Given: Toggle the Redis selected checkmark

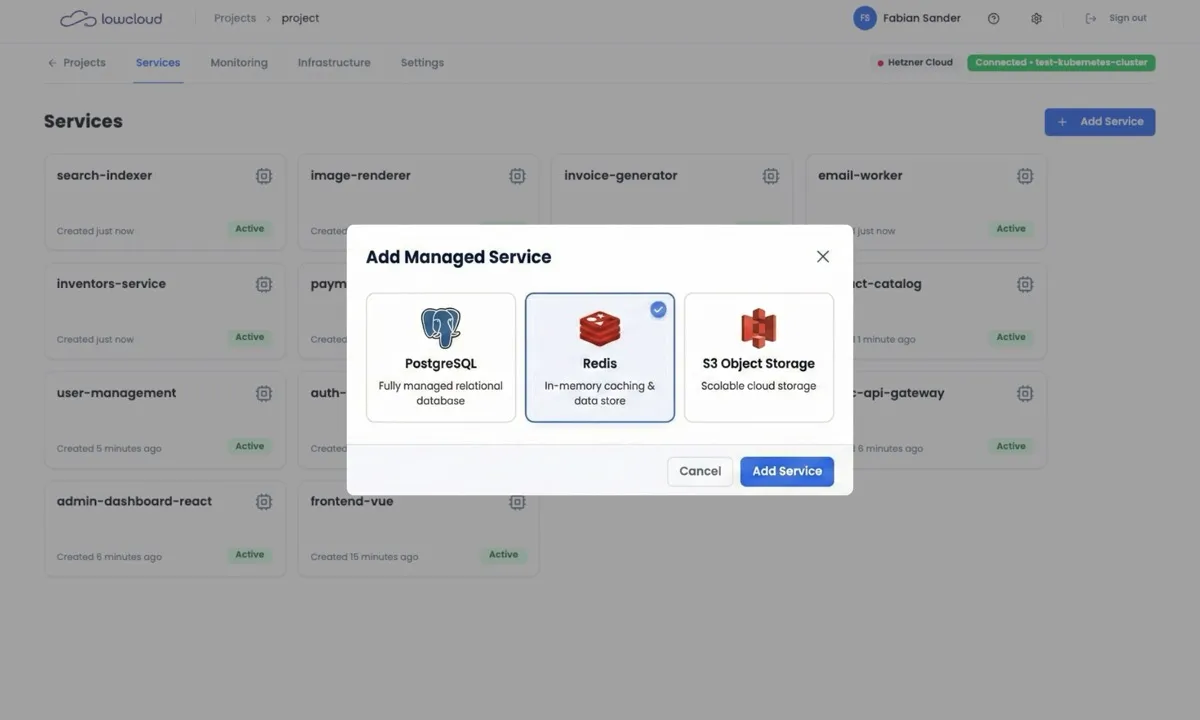Looking at the screenshot, I should [x=658, y=310].
